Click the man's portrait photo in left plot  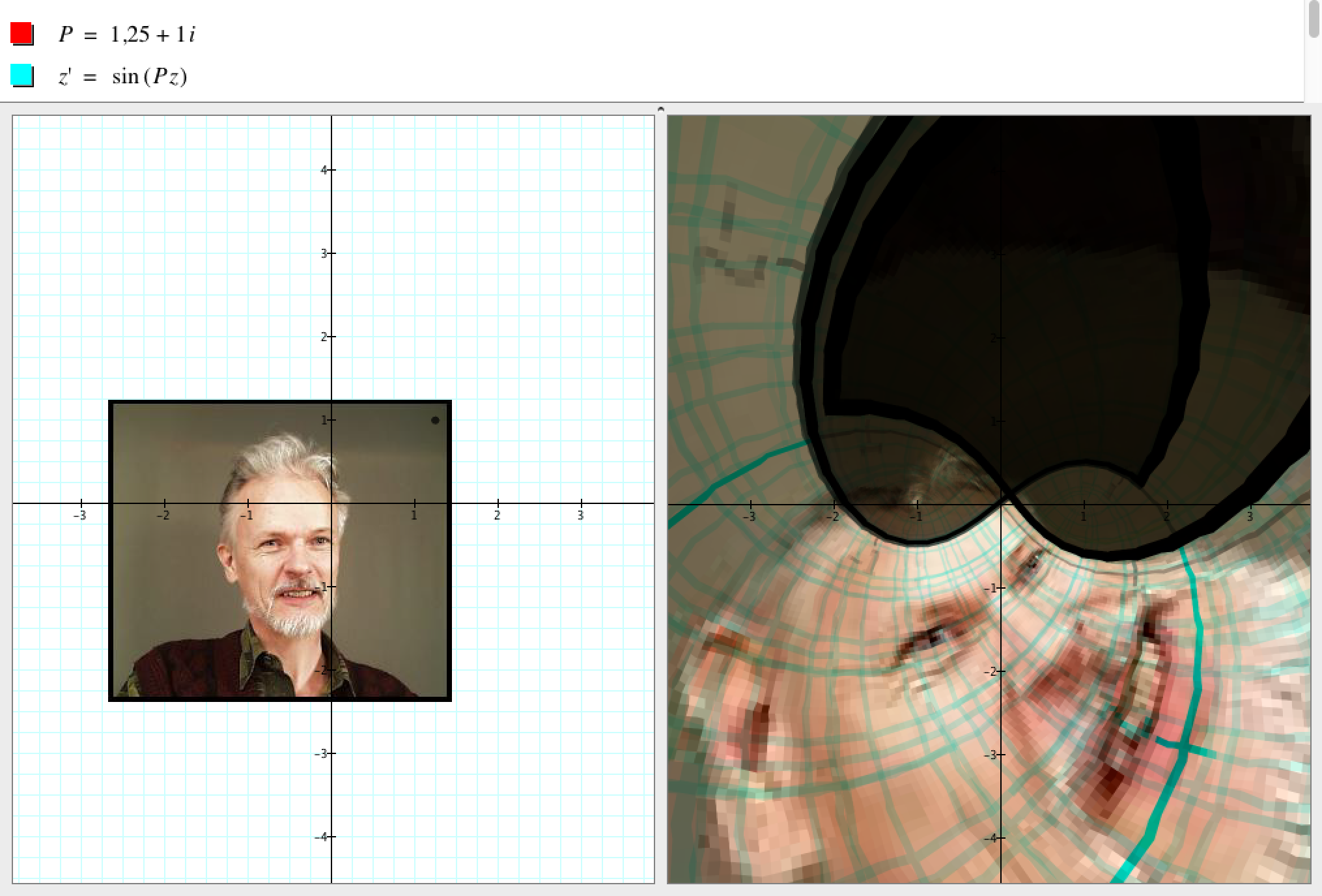[x=280, y=550]
